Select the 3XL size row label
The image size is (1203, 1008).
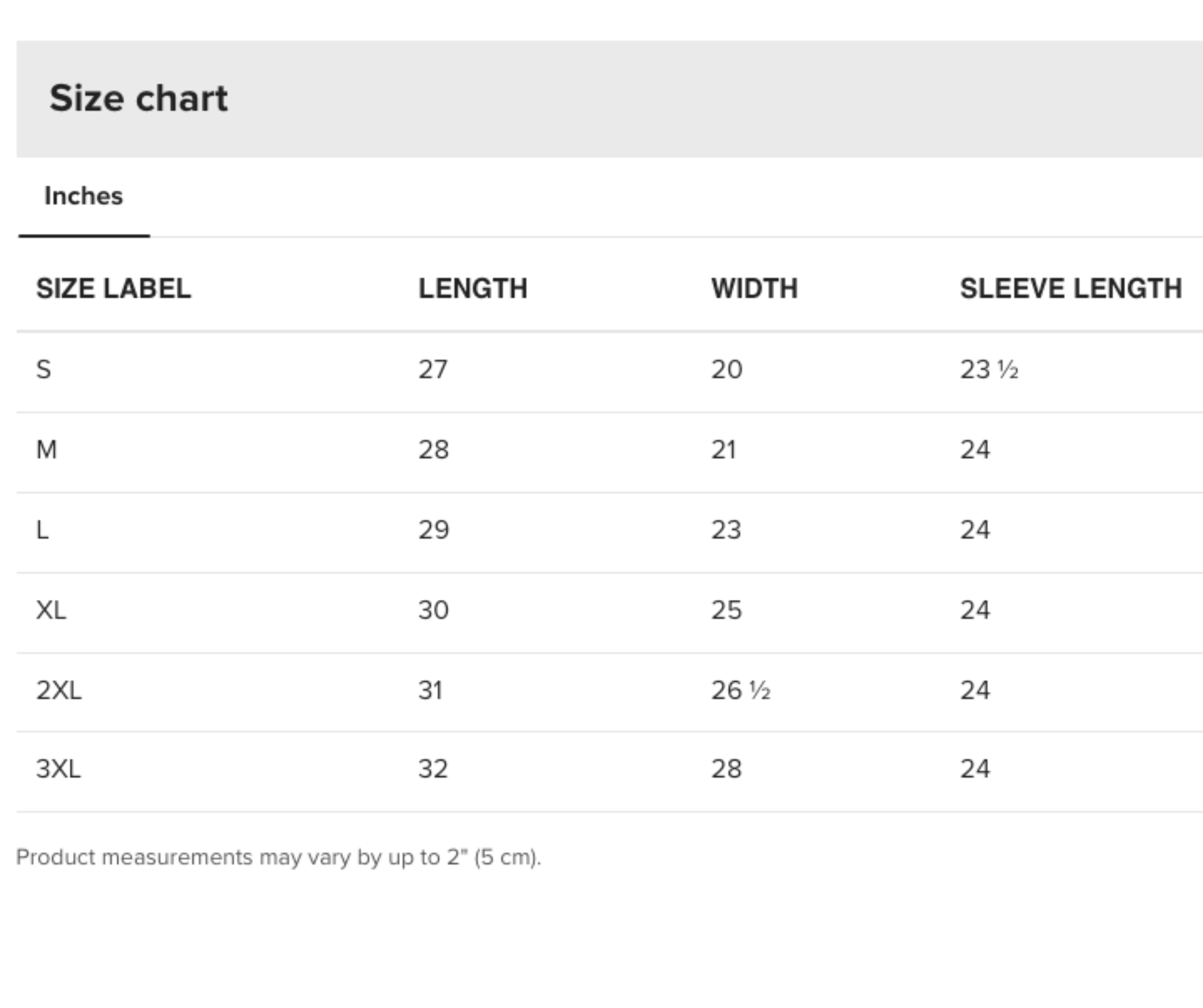click(59, 769)
